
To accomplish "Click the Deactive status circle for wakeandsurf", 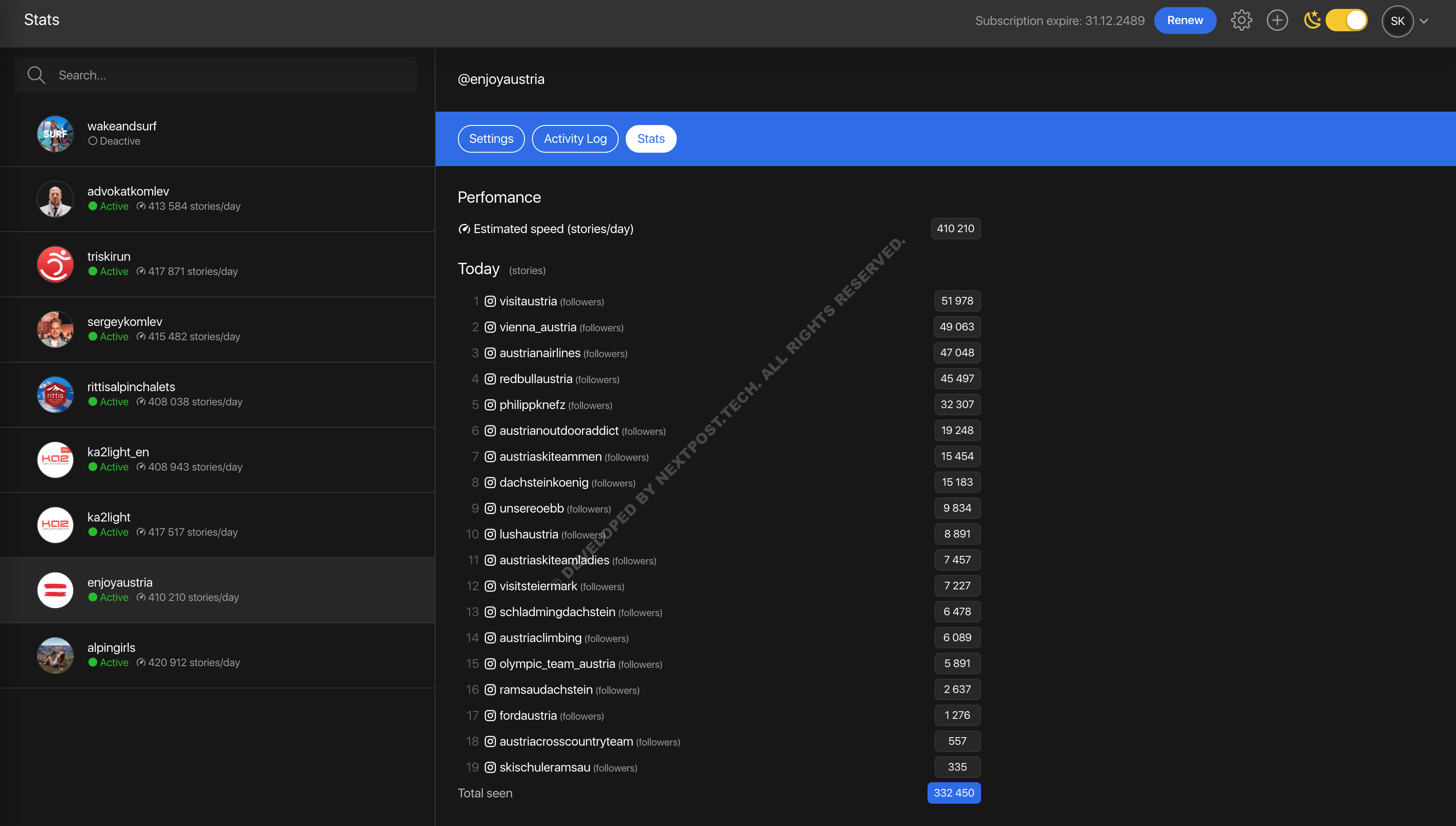I will (92, 141).
